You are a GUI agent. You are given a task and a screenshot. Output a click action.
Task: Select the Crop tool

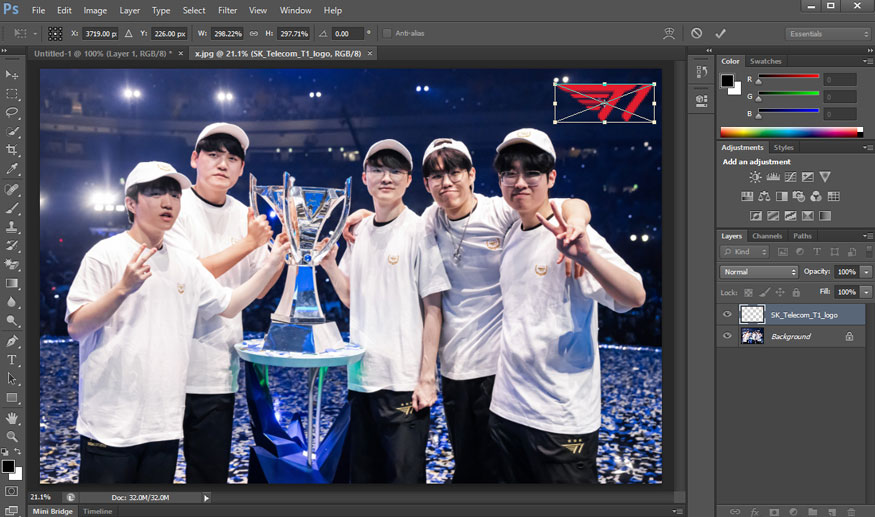[x=11, y=150]
